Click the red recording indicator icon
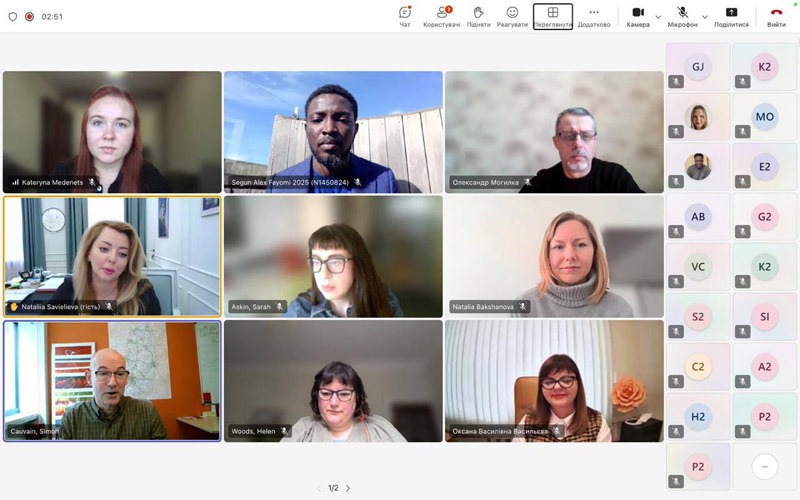The image size is (800, 500). pos(29,16)
